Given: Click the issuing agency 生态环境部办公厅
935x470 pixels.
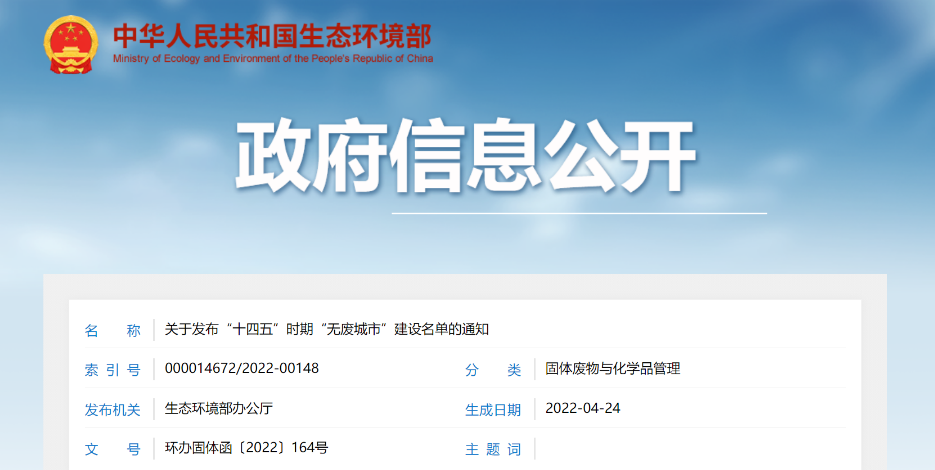Looking at the screenshot, I should [218, 408].
